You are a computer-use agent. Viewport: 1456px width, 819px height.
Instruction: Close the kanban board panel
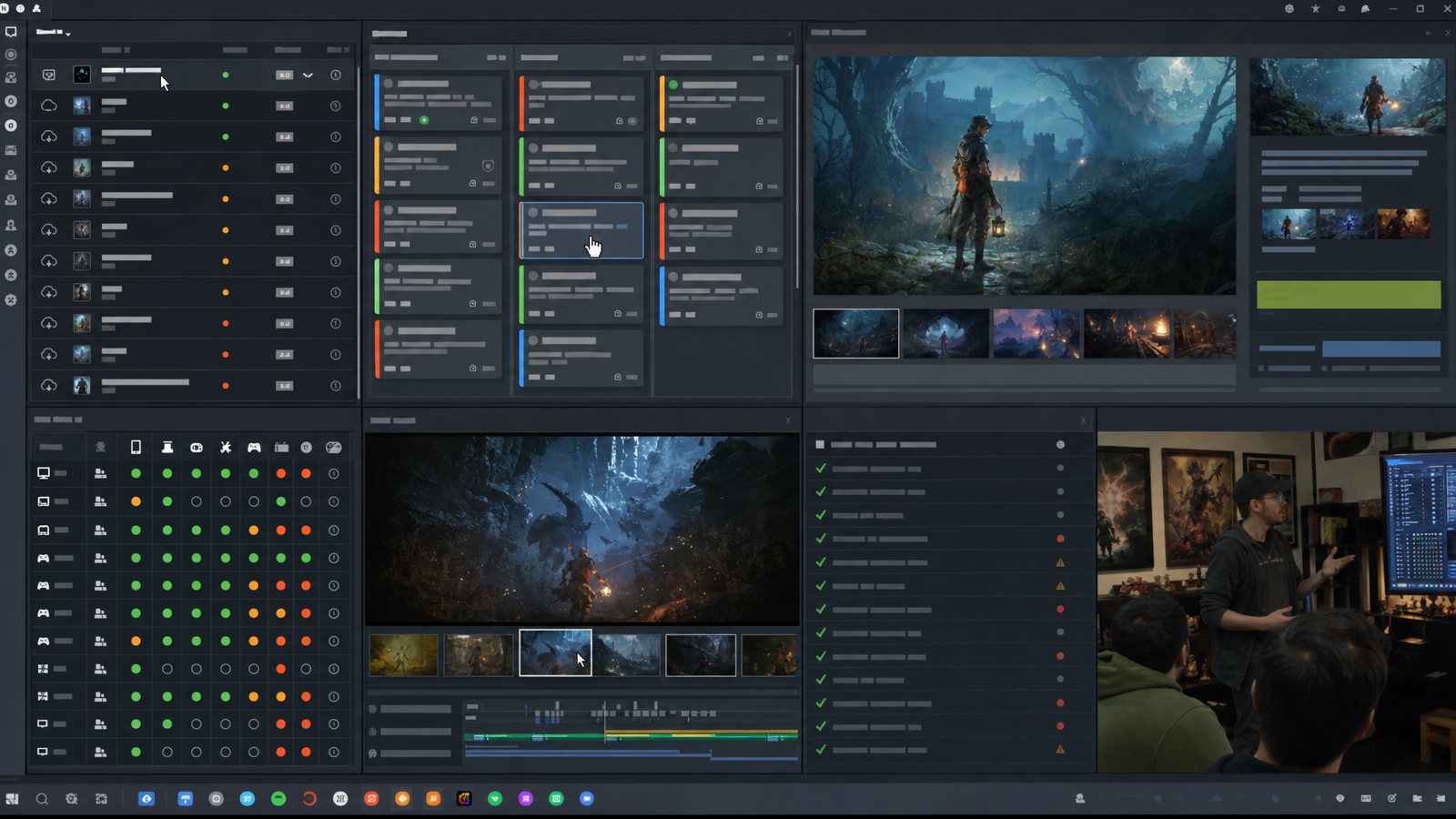pyautogui.click(x=789, y=34)
